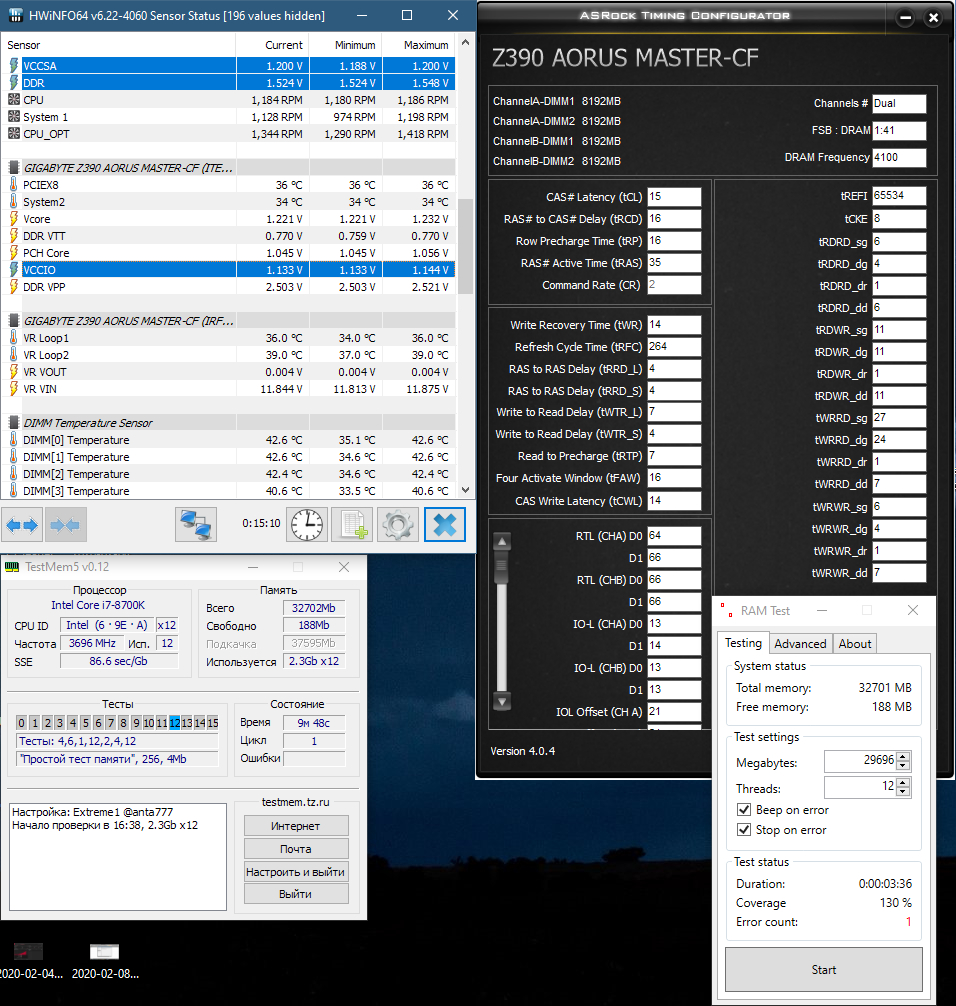This screenshot has height=1006, width=956.
Task: Click the DDR VPP voltage icon
Action: (13, 287)
